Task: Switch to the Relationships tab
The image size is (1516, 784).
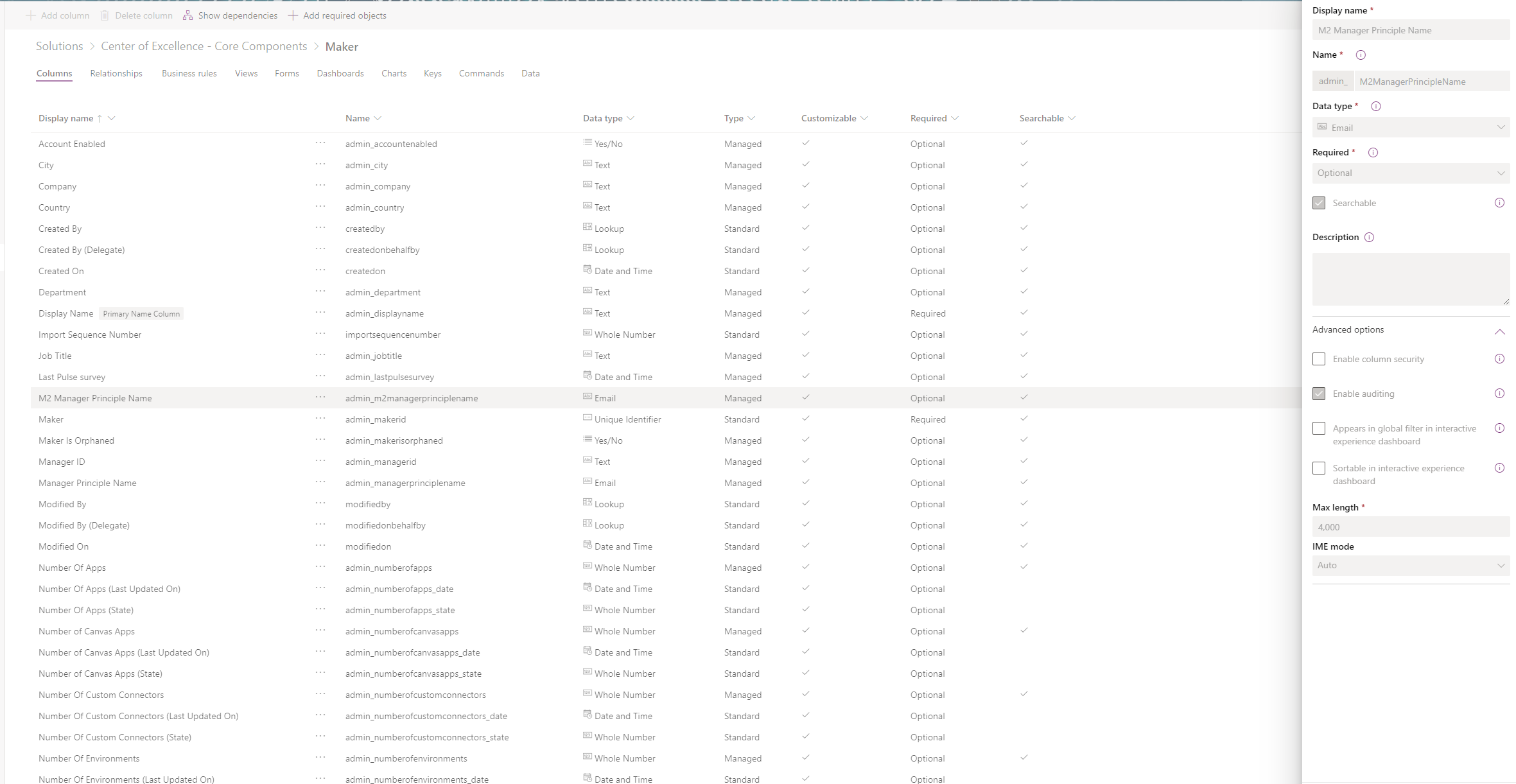Action: 116,73
